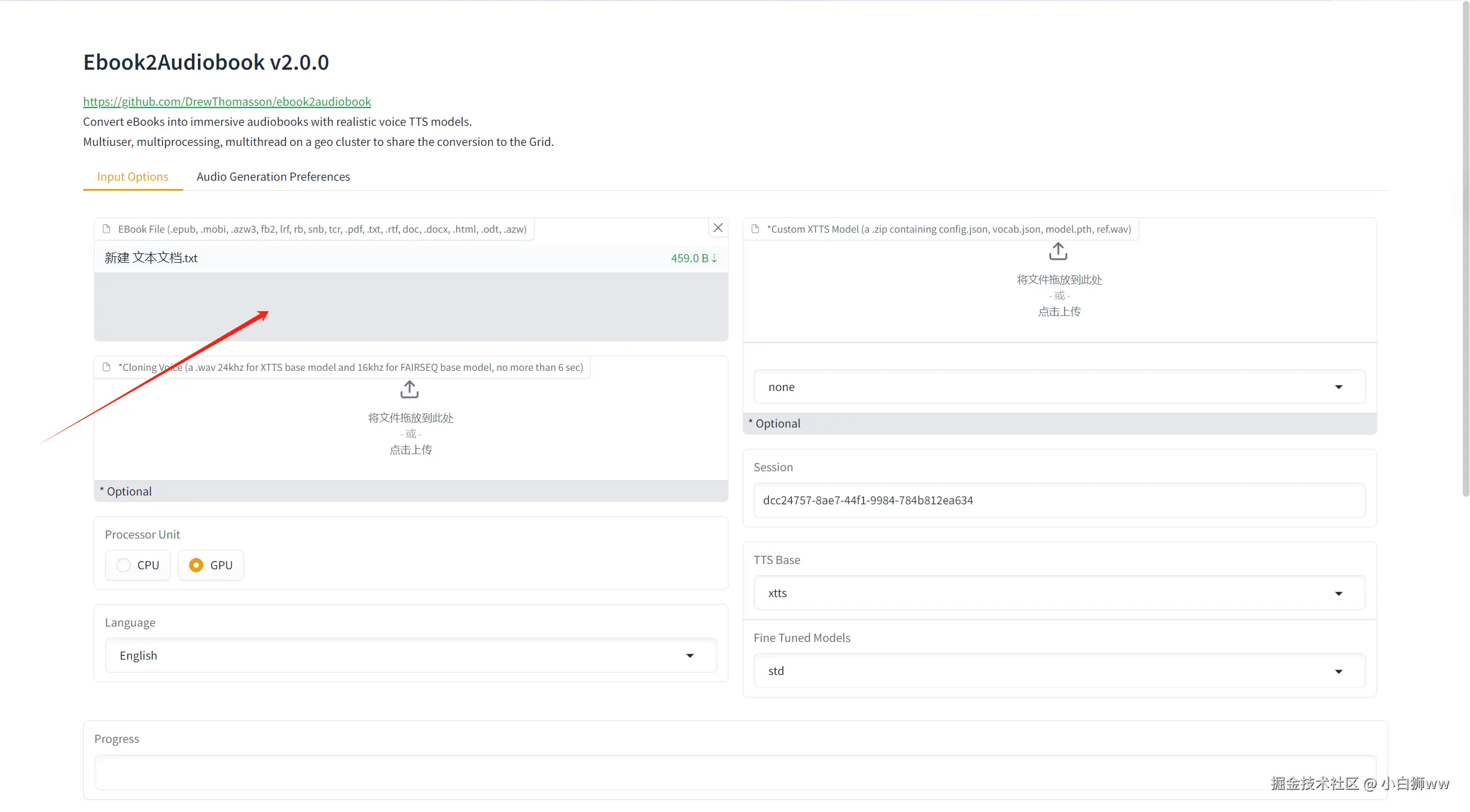Select the Input Options tab
Image resolution: width=1470 pixels, height=812 pixels.
132,177
